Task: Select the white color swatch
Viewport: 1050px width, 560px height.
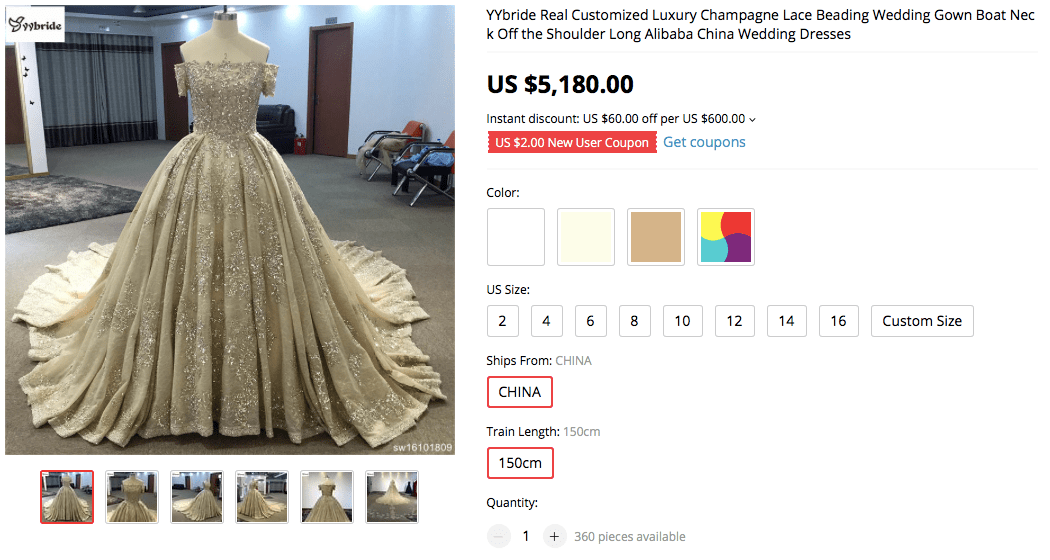Action: [x=516, y=237]
